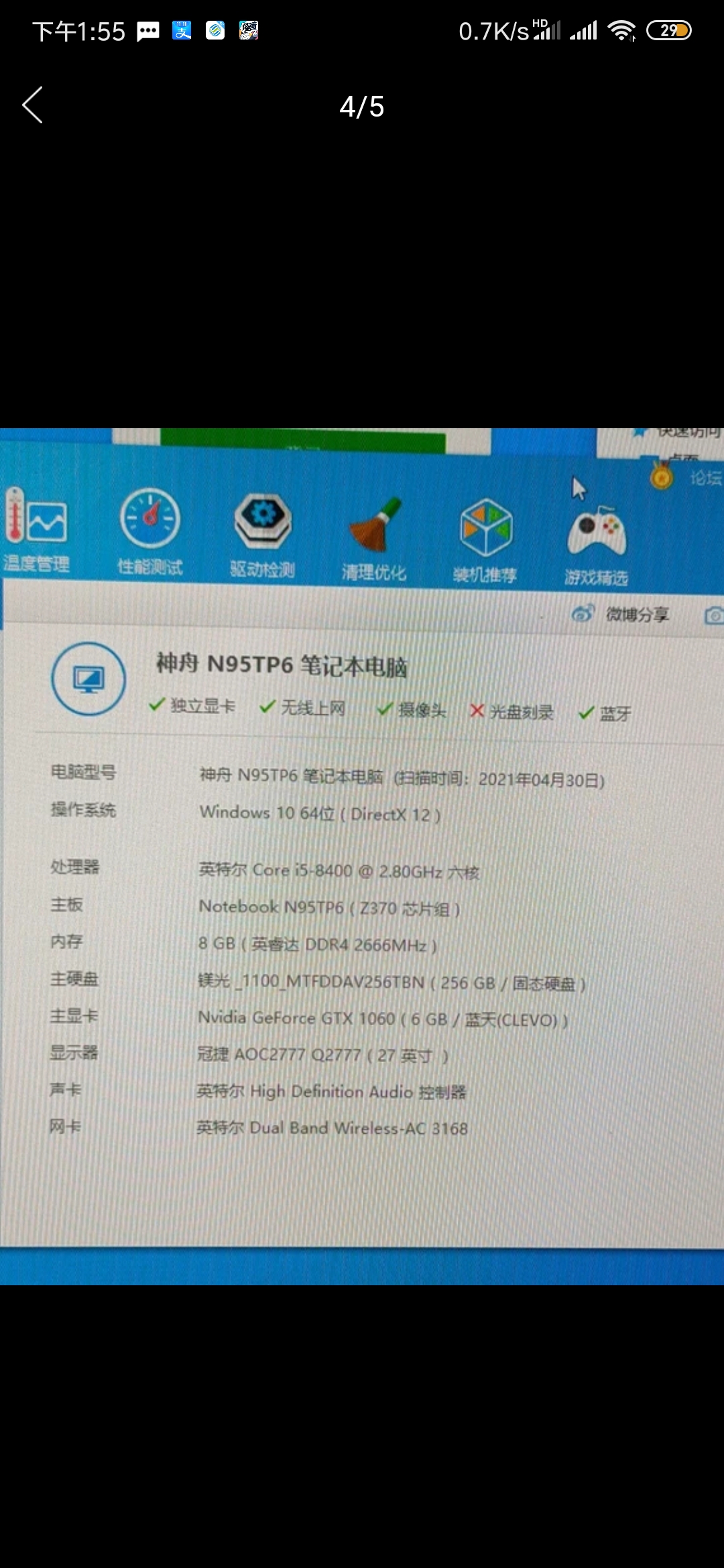The image size is (724, 1568).
Task: Click the 蓝牙 feature indicator
Action: (605, 714)
